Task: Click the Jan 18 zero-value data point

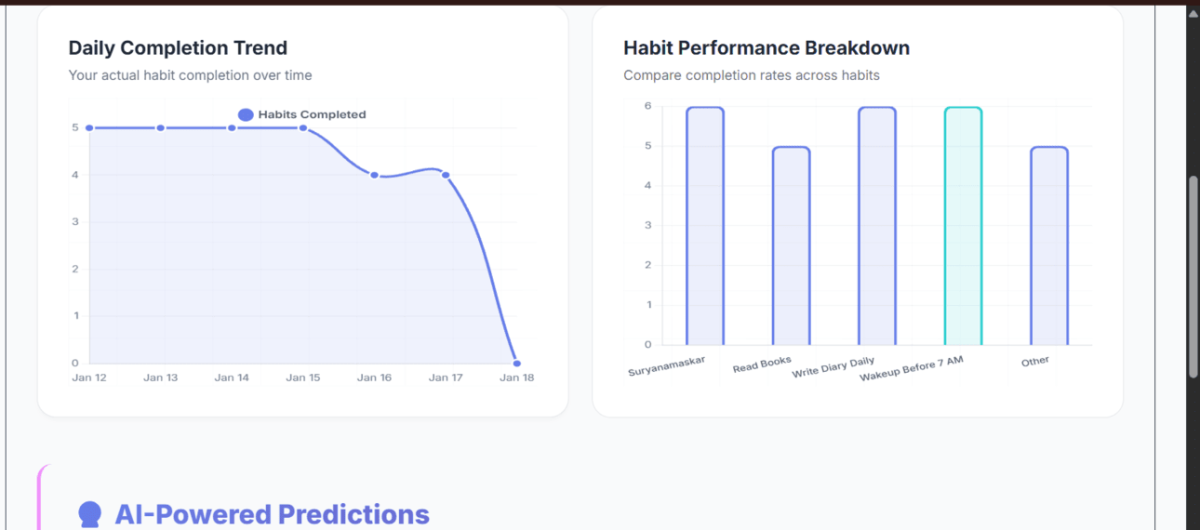Action: [x=516, y=363]
